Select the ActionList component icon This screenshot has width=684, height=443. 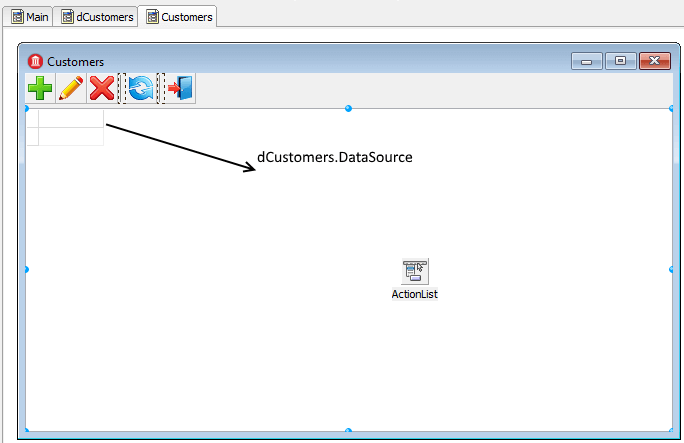(415, 271)
